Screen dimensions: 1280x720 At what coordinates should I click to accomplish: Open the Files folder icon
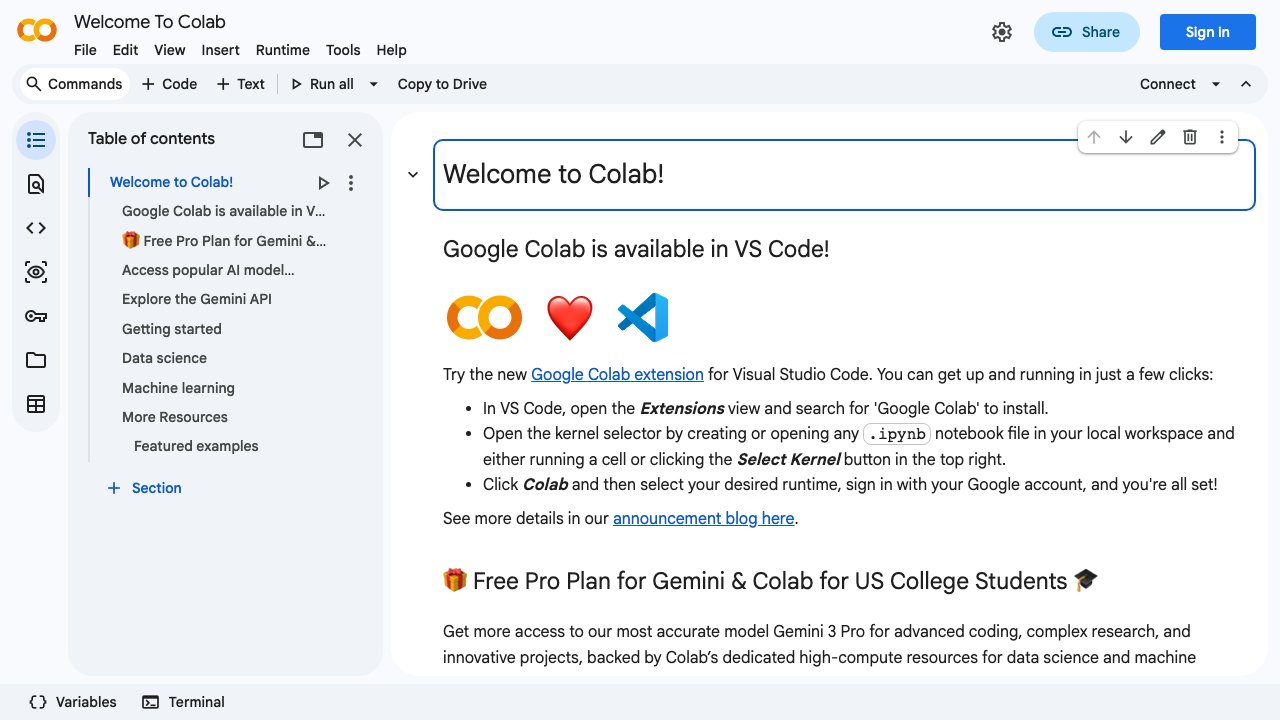pyautogui.click(x=36, y=360)
